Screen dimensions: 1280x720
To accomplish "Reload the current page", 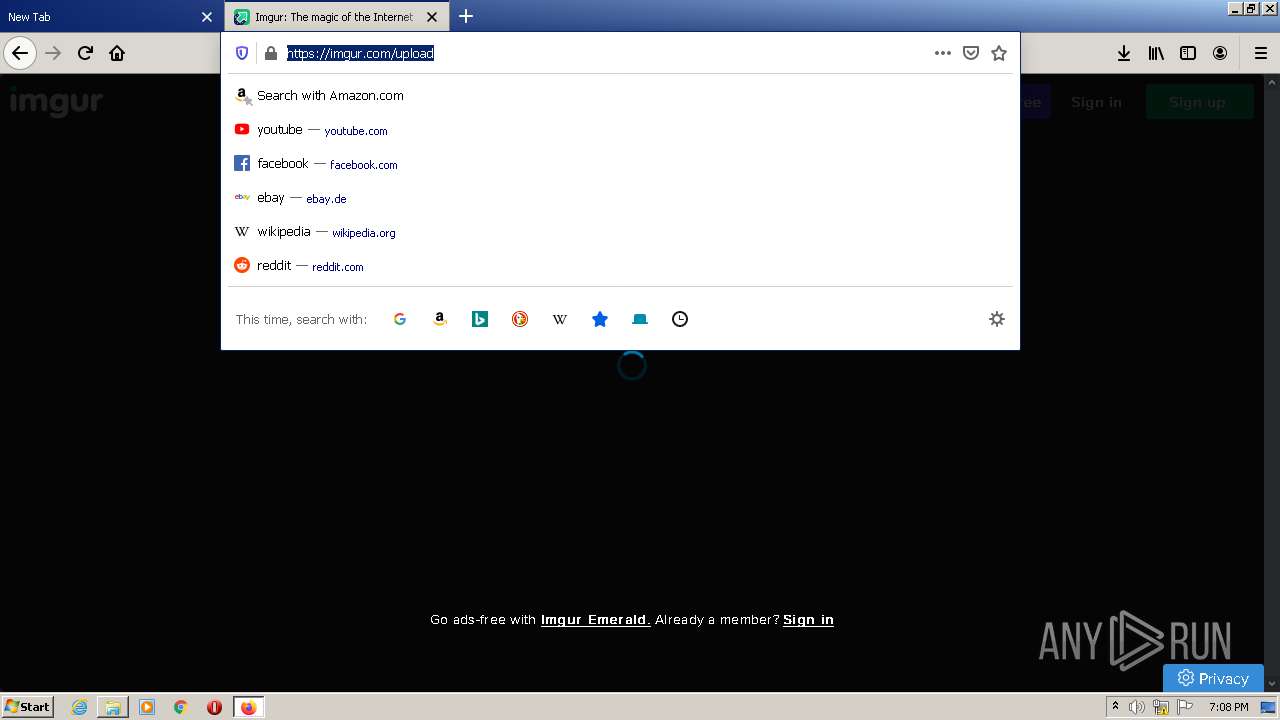I will [85, 53].
